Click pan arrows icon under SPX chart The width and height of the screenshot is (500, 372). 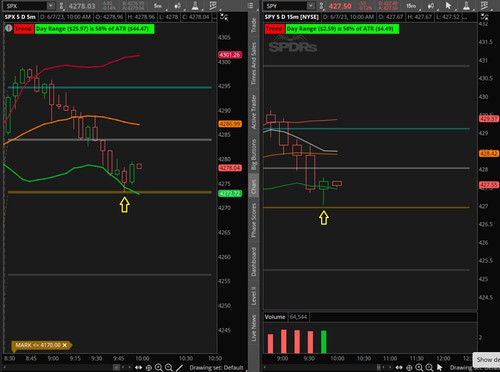point(138,368)
